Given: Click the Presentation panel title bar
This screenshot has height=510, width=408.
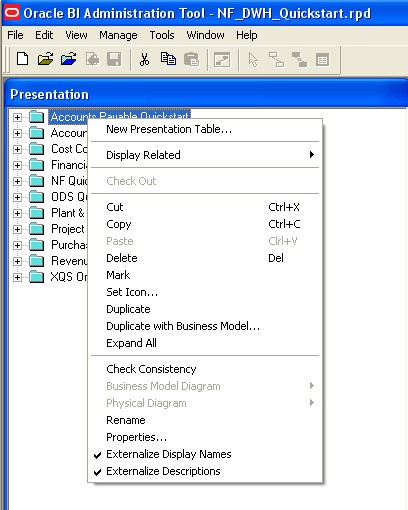Looking at the screenshot, I should [207, 94].
